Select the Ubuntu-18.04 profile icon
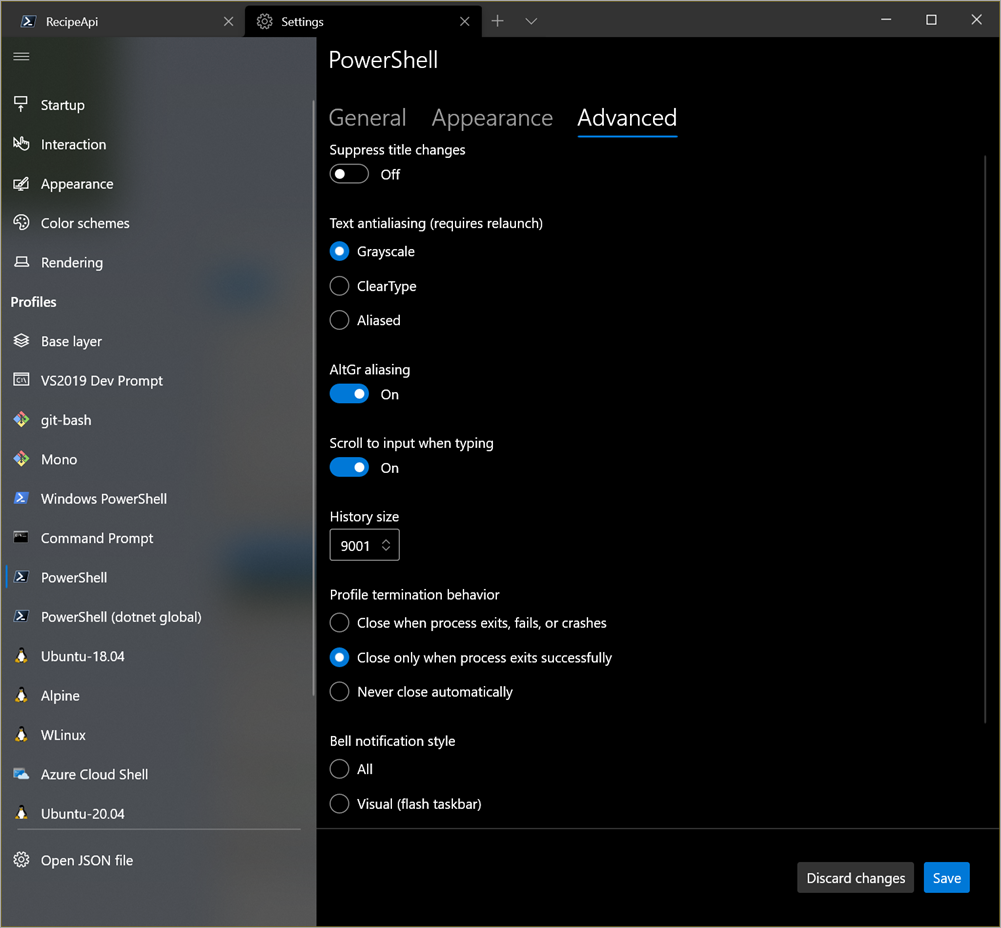Viewport: 1001px width, 928px height. coord(22,656)
